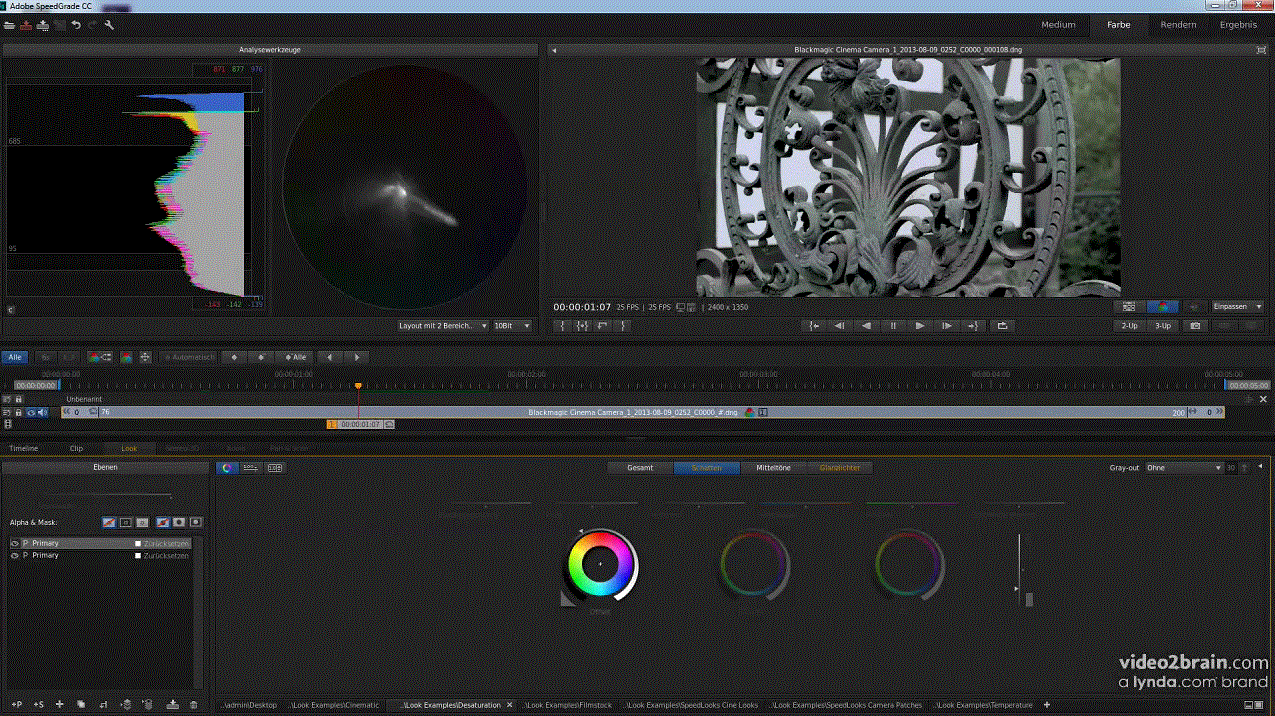Switch to the Farbe tab
1275x716 pixels.
point(1118,25)
